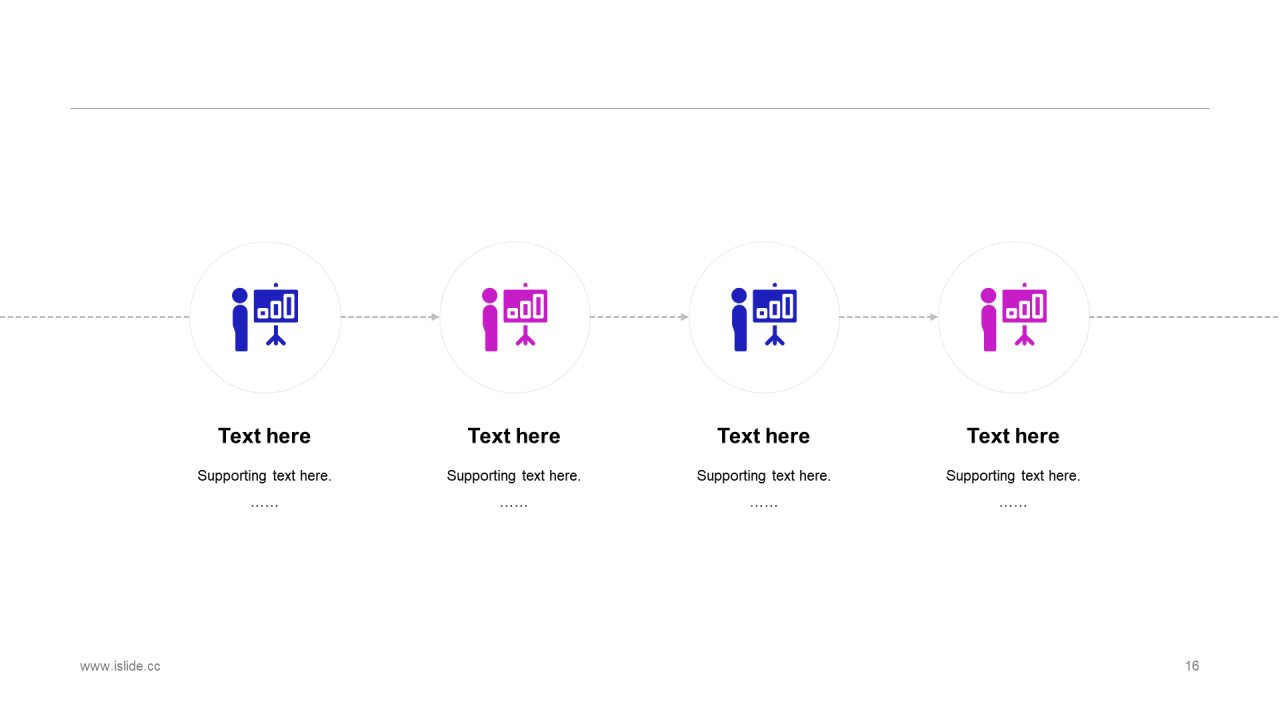Click the dashed line left of first circle

pyautogui.click(x=95, y=317)
